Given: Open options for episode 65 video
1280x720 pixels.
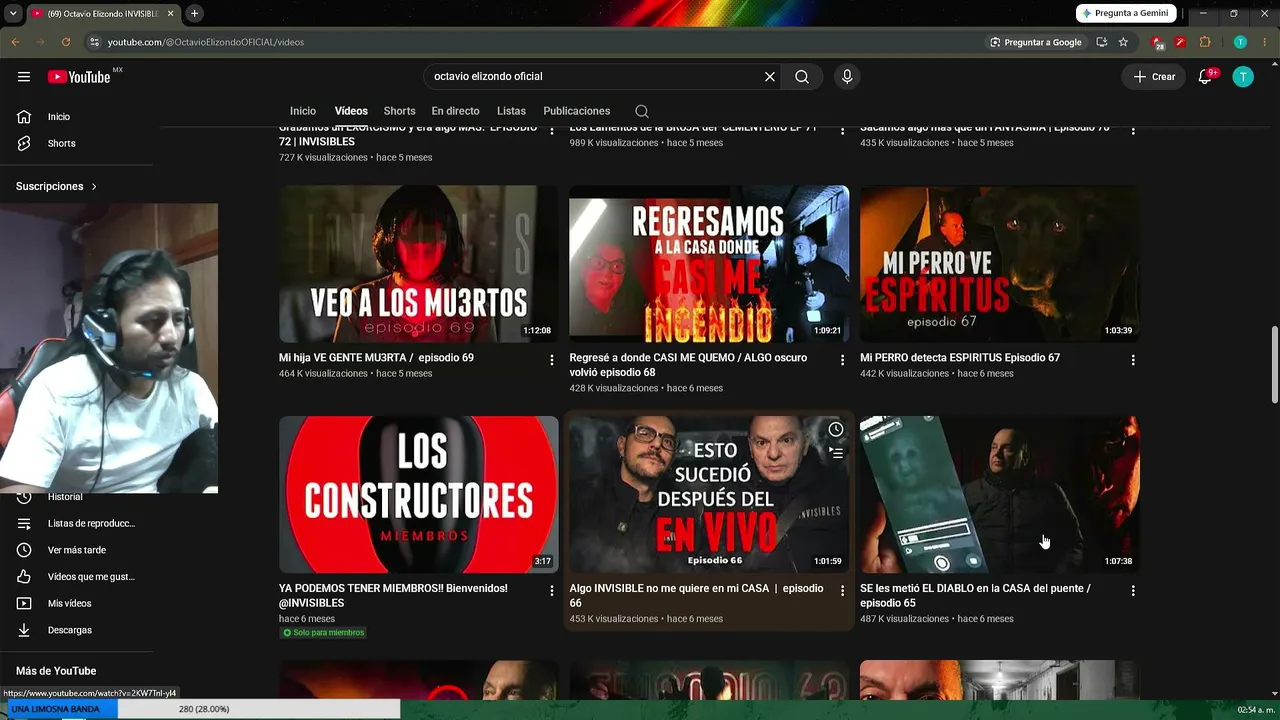Looking at the screenshot, I should point(1133,591).
